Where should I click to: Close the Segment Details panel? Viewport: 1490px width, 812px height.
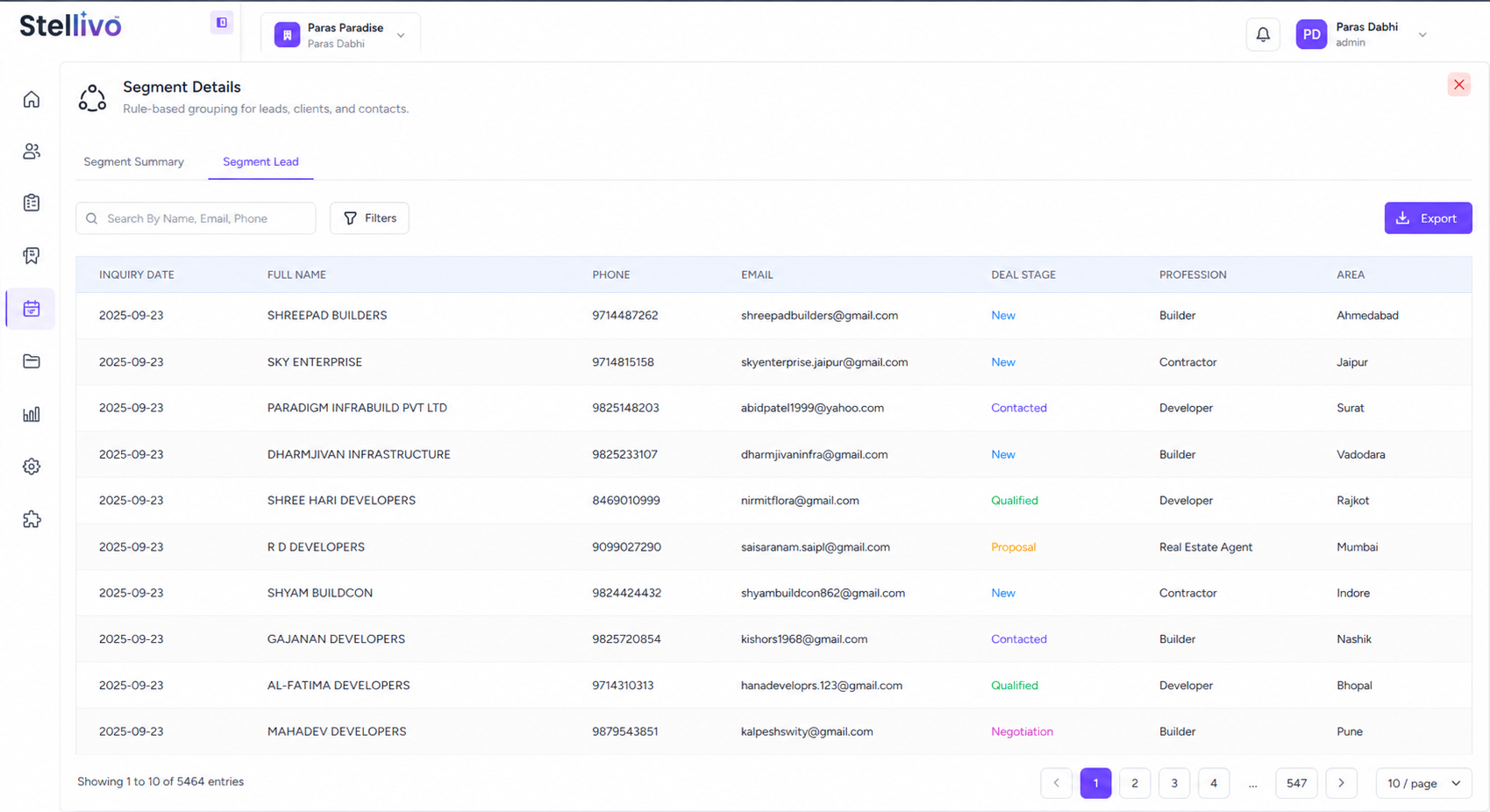pyautogui.click(x=1458, y=85)
